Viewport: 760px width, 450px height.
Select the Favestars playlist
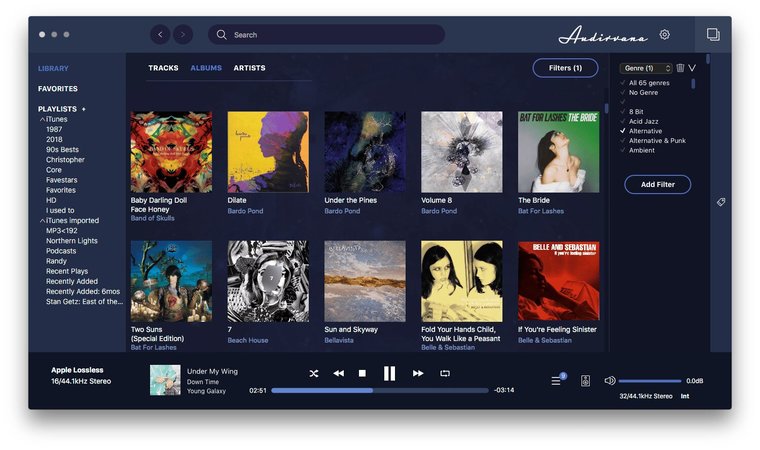[x=62, y=180]
